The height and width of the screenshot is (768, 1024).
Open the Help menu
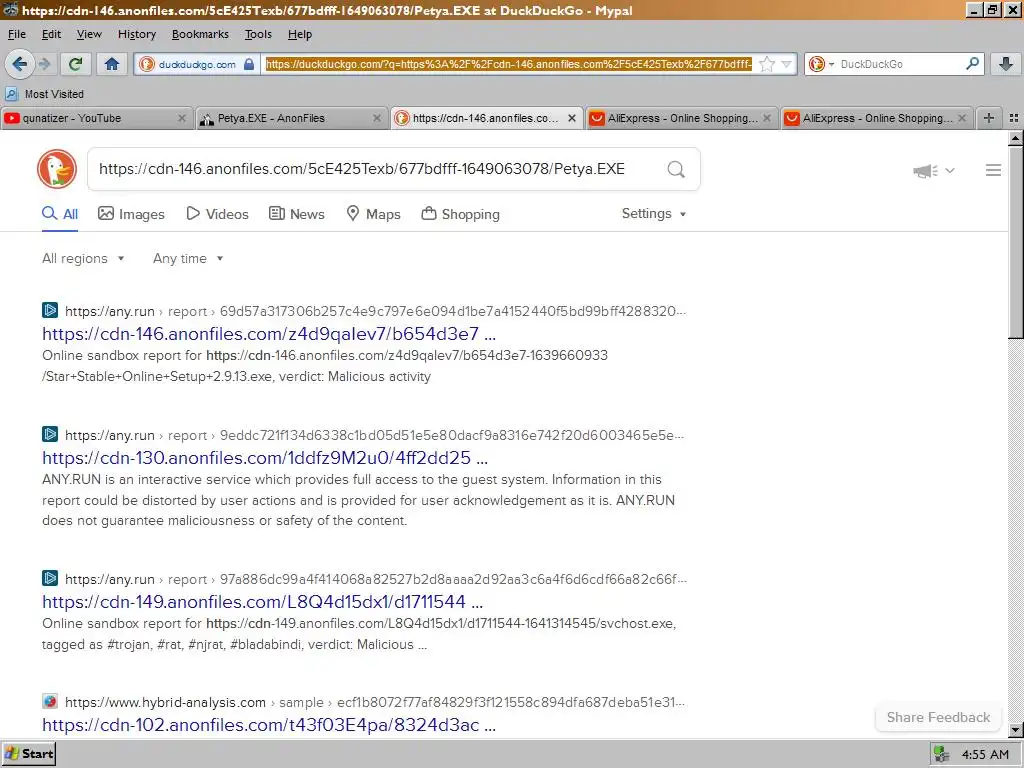(x=300, y=34)
